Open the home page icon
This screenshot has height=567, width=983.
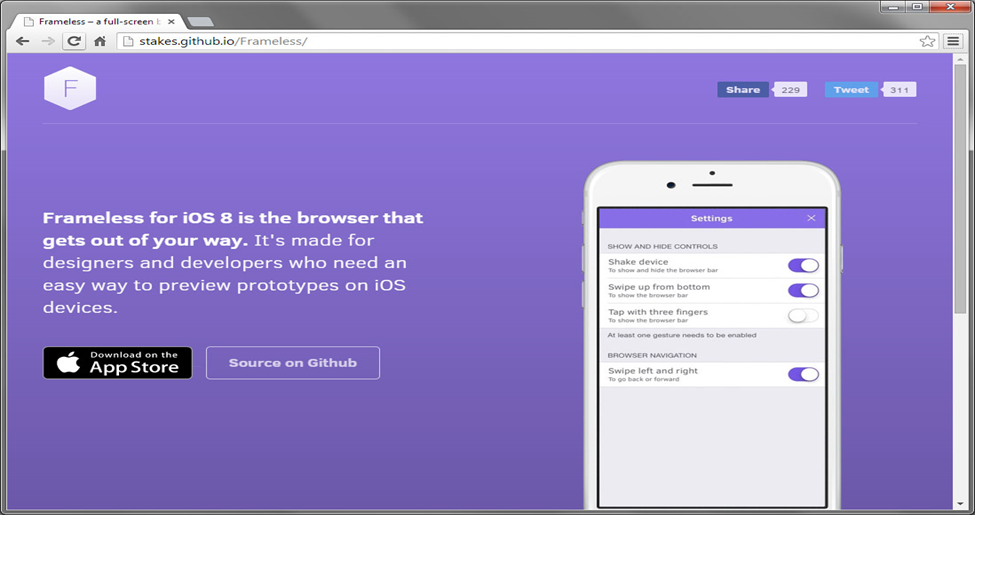100,41
